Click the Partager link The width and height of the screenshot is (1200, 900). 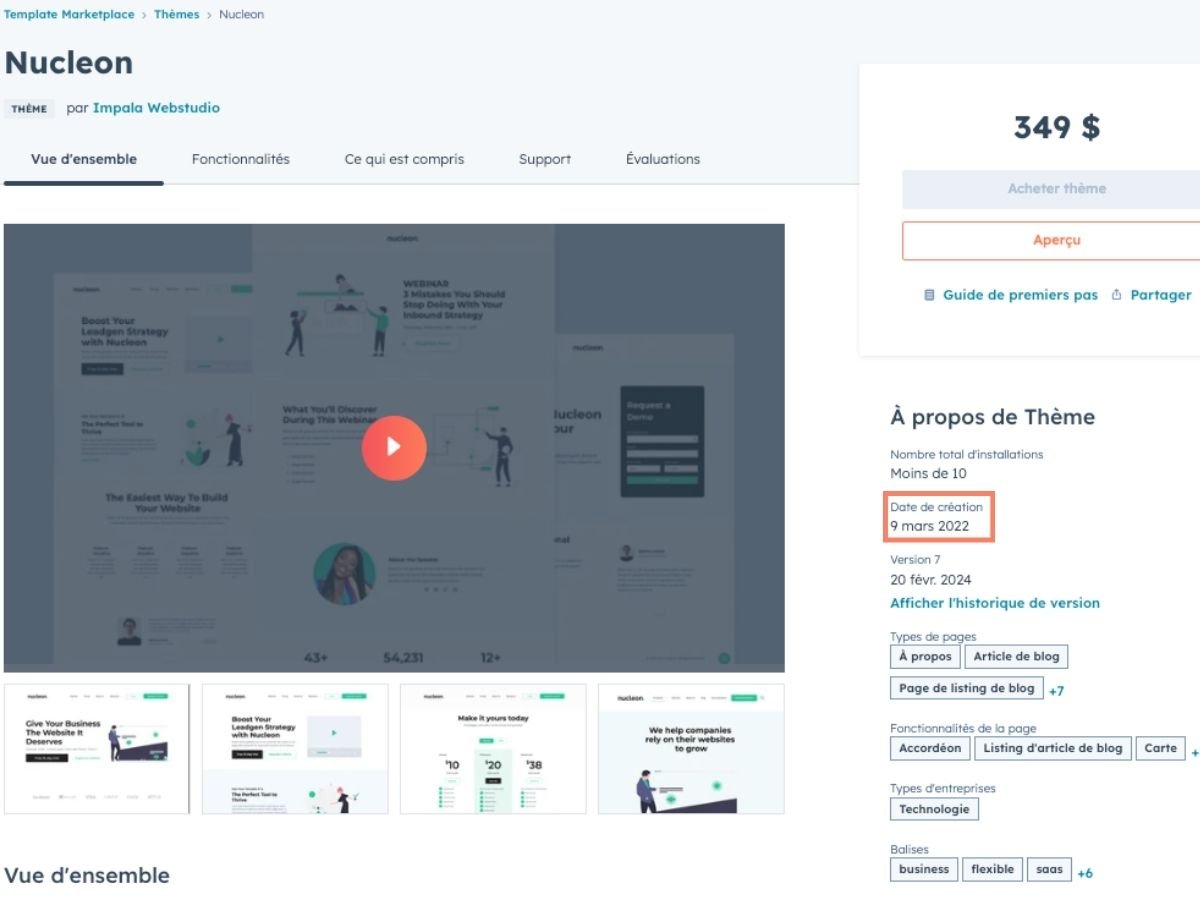[1161, 295]
